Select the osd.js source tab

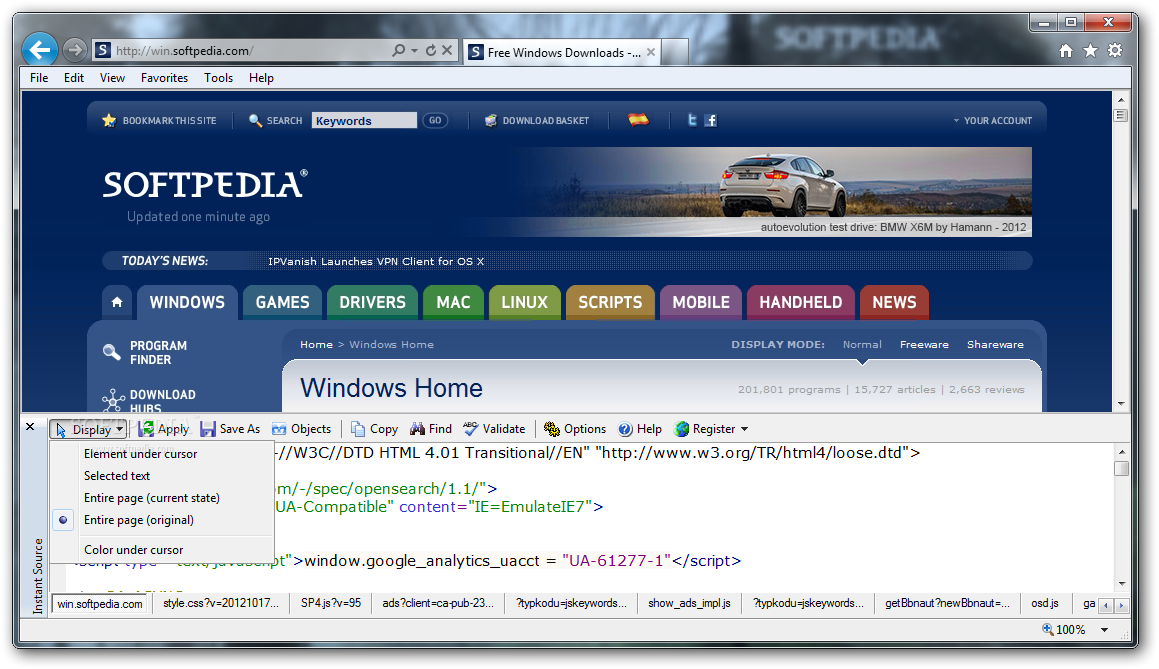pos(1044,603)
